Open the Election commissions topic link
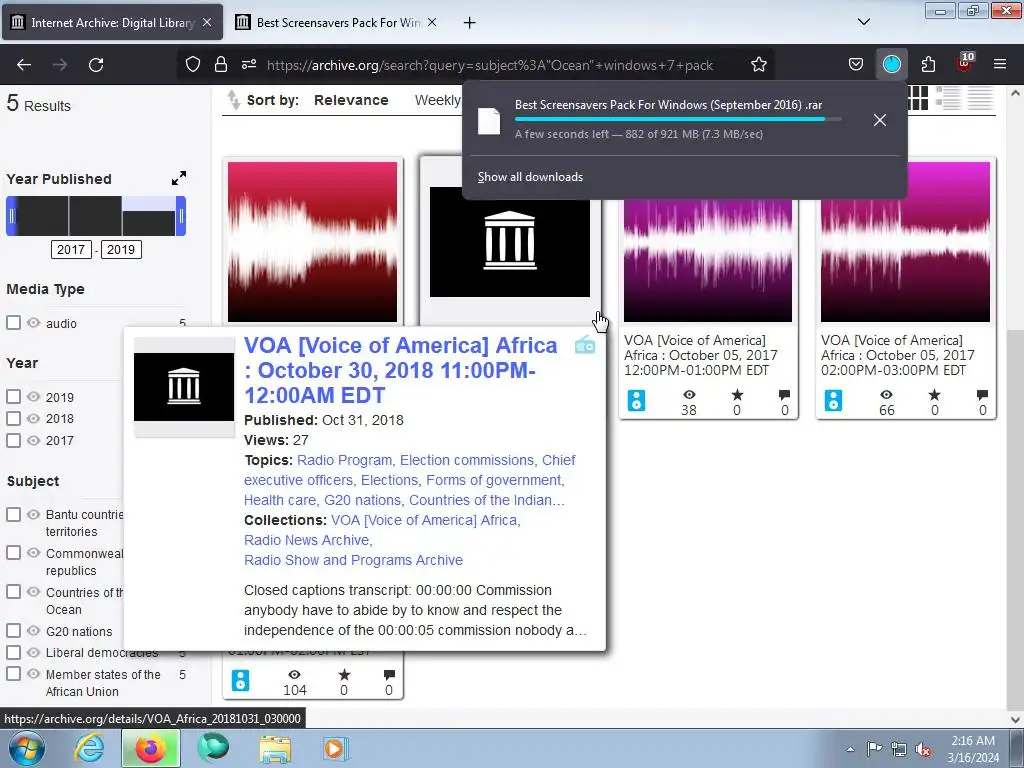The image size is (1024, 768). coord(466,460)
